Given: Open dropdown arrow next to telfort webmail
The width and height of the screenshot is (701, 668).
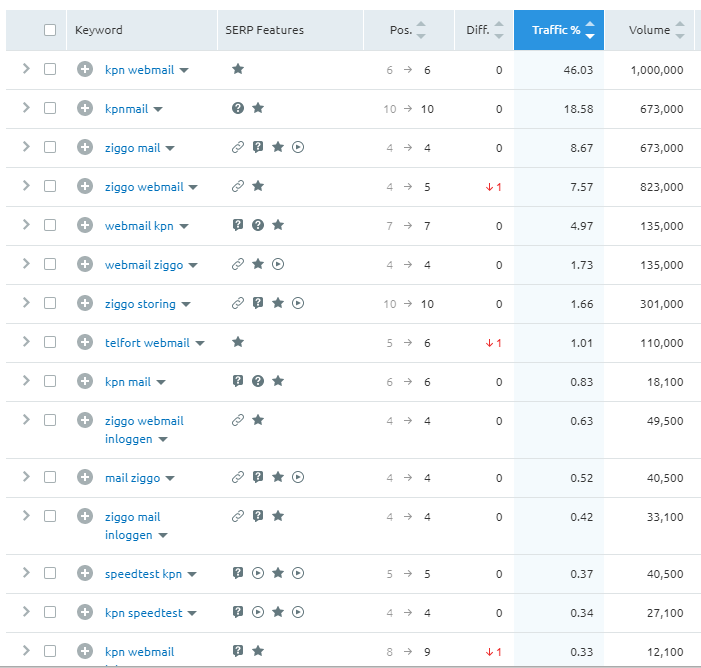Looking at the screenshot, I should (x=200, y=343).
